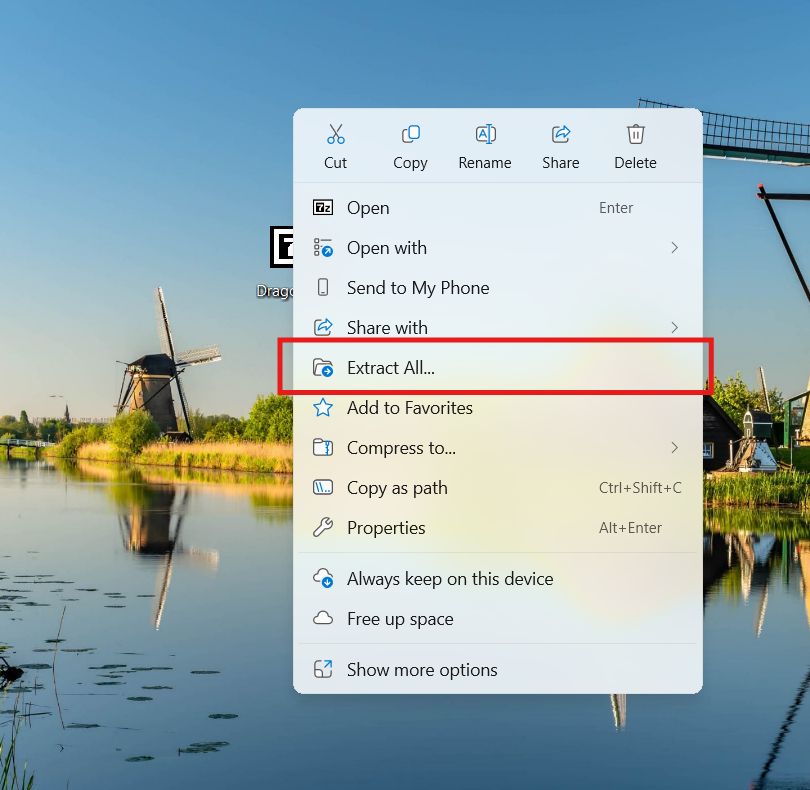
Task: Click the Cut scissors icon
Action: tap(335, 135)
